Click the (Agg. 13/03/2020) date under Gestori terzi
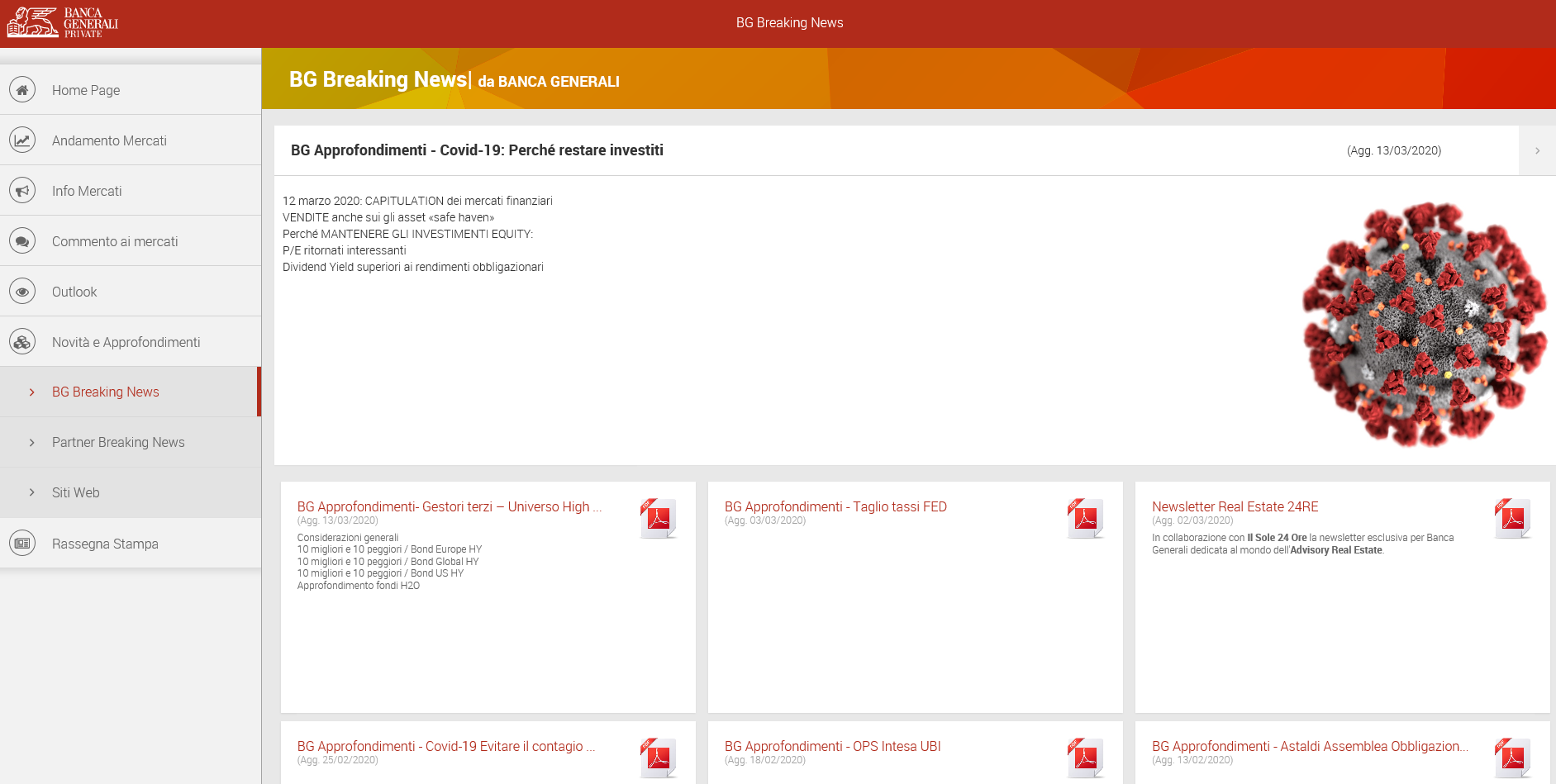This screenshot has height=784, width=1556. coord(338,520)
